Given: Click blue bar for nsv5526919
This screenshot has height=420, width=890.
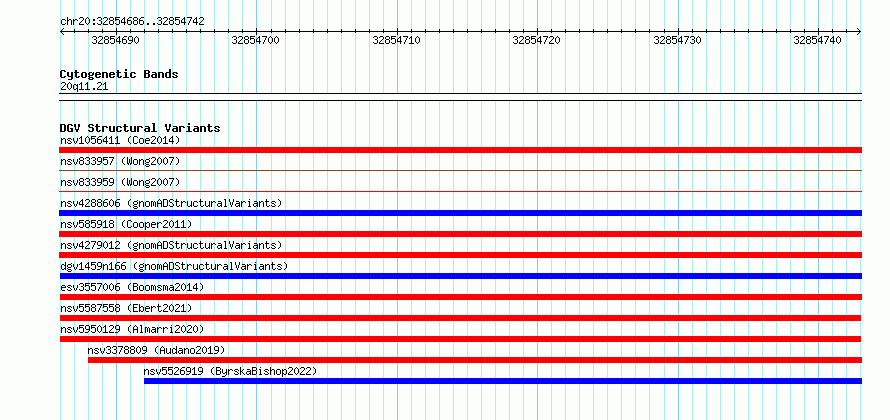Looking at the screenshot, I should tap(503, 381).
